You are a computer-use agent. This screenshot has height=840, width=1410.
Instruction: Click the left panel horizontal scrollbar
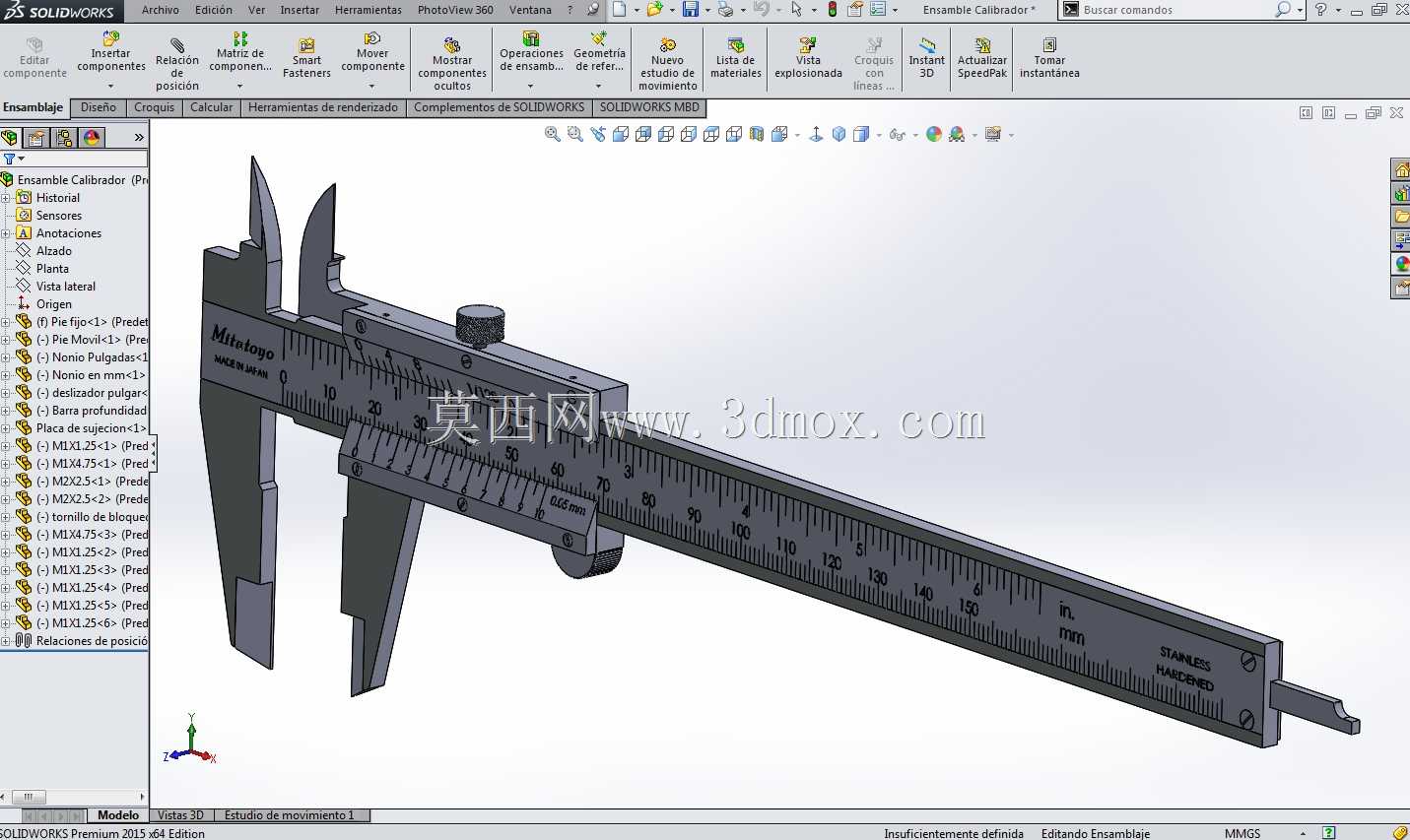click(x=74, y=797)
